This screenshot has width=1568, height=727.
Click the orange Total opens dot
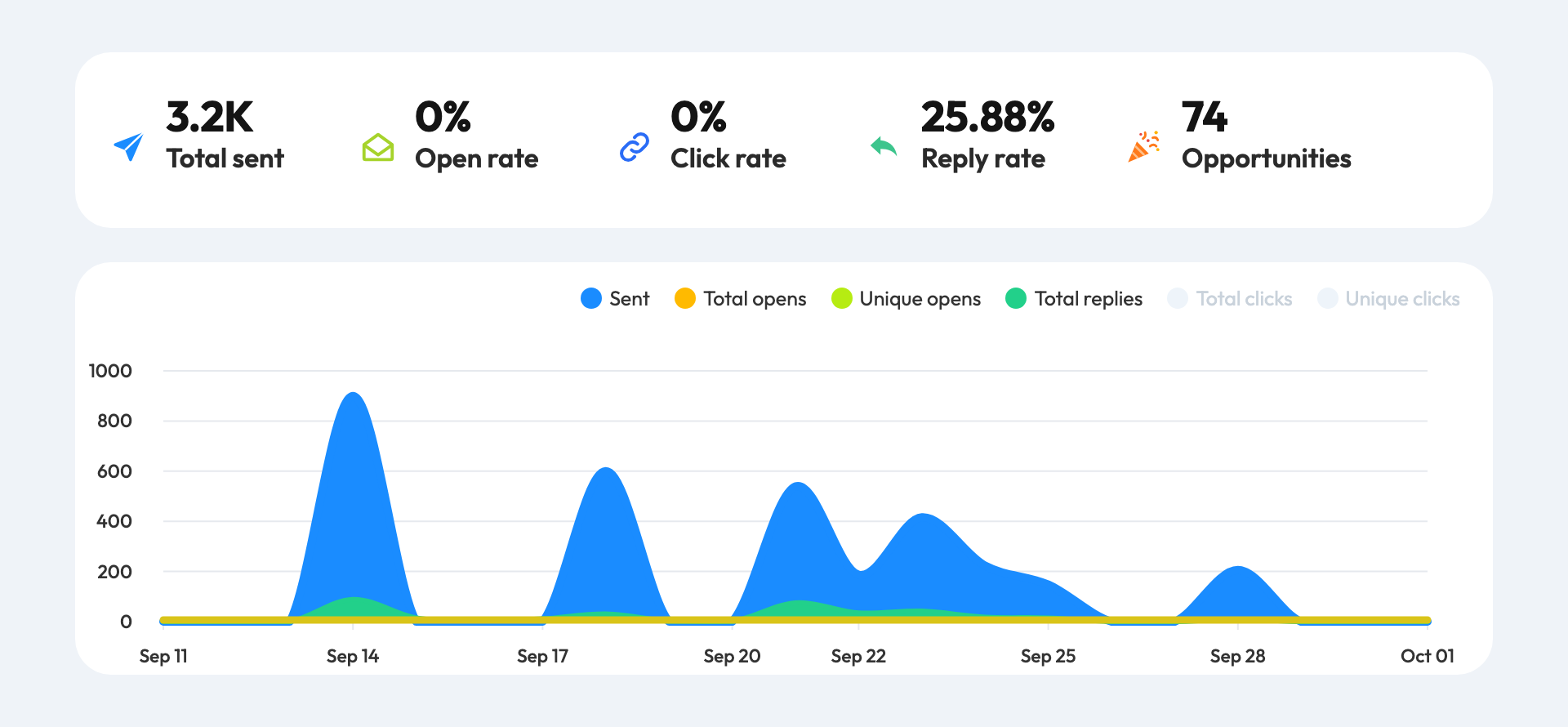685,299
